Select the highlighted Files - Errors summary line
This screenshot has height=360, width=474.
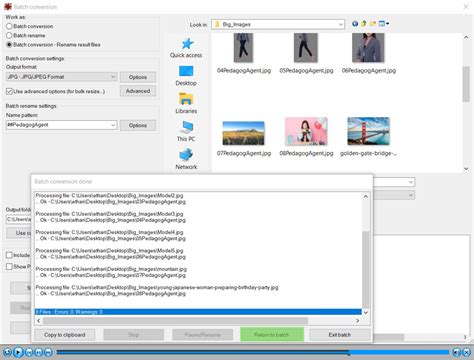tap(198, 312)
